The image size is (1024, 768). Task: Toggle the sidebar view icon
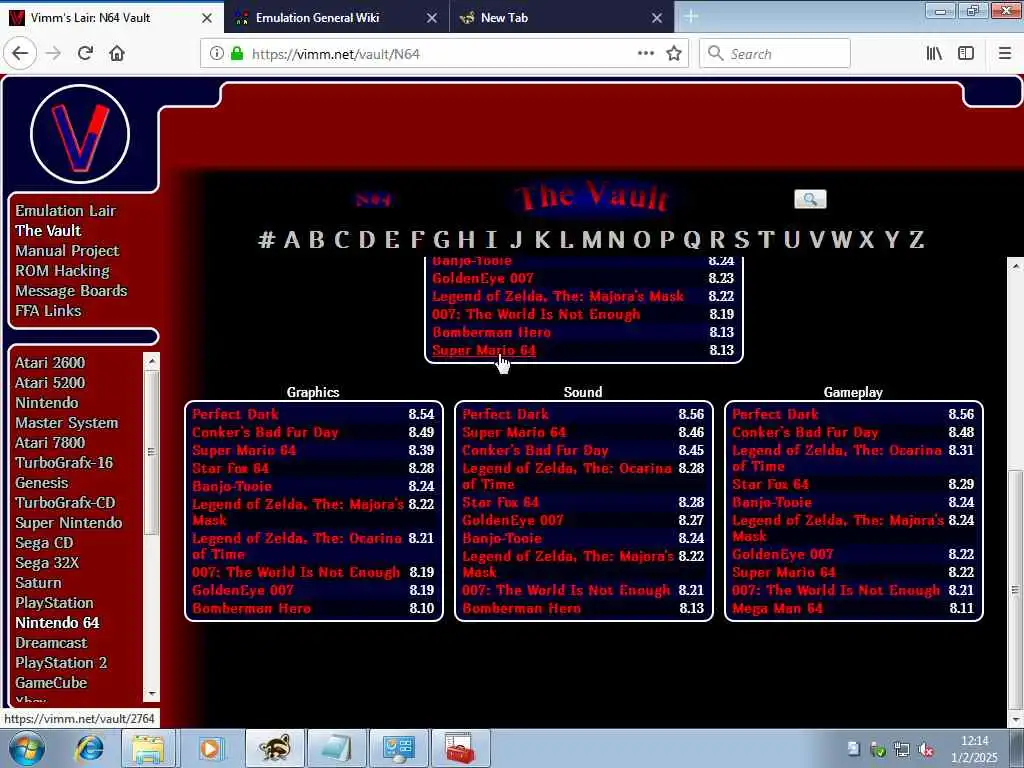(966, 54)
